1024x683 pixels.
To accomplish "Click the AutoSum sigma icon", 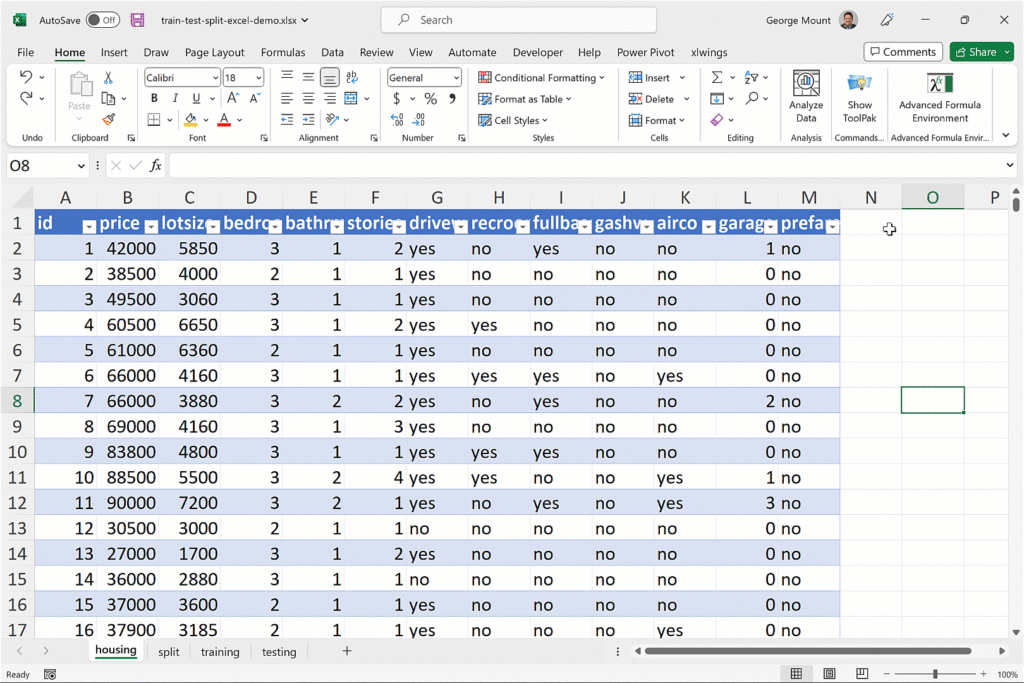I will (x=717, y=78).
